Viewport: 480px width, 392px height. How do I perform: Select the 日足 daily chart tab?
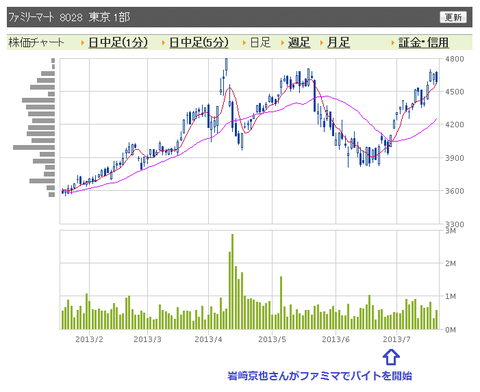click(260, 43)
